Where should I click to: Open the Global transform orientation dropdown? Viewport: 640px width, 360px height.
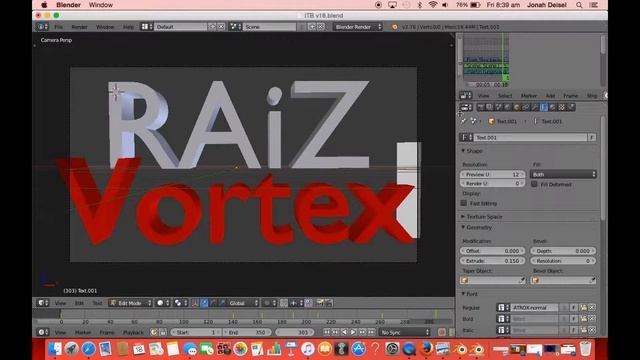tap(243, 303)
